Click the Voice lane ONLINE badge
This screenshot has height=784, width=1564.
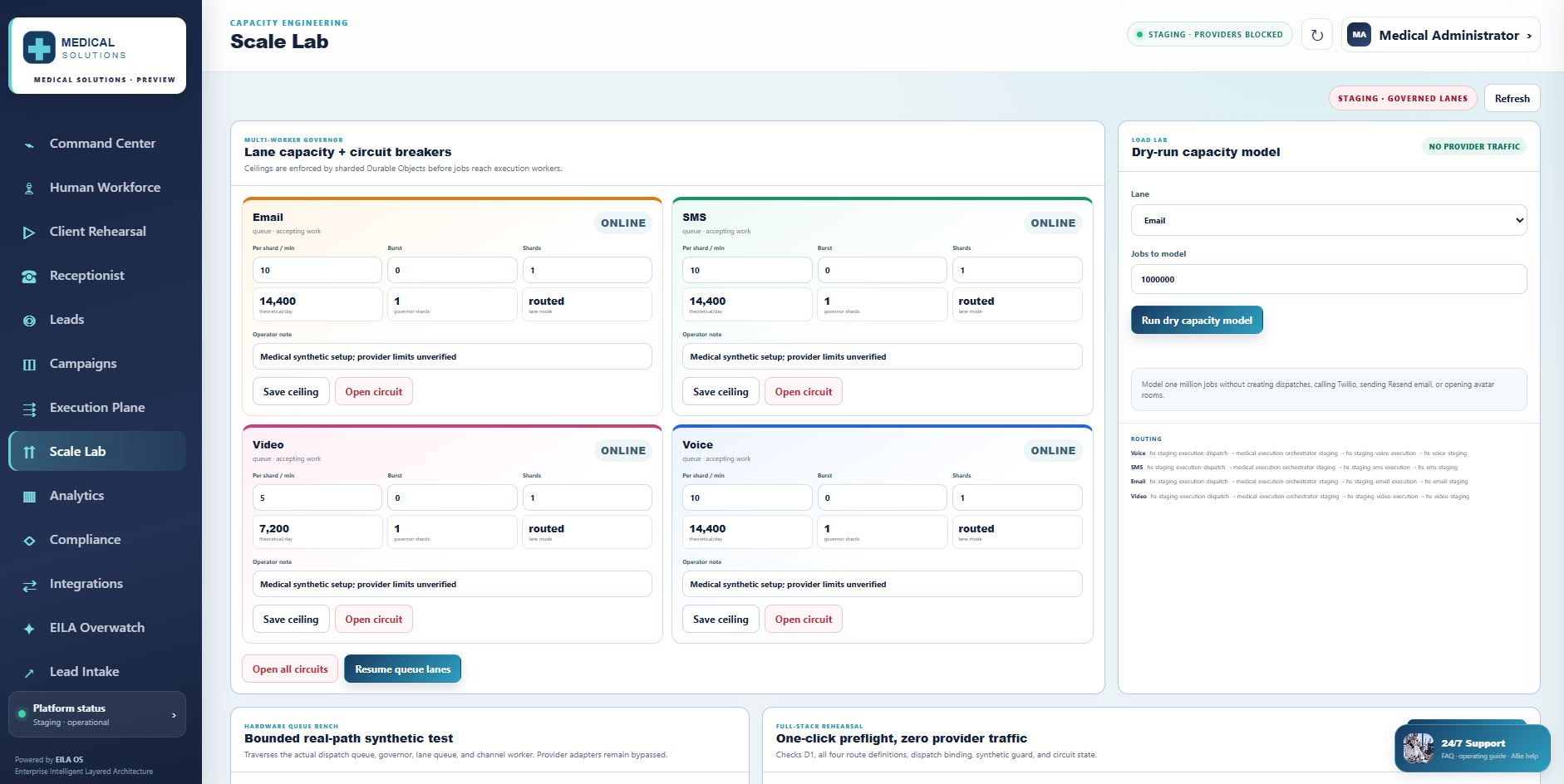[1053, 450]
